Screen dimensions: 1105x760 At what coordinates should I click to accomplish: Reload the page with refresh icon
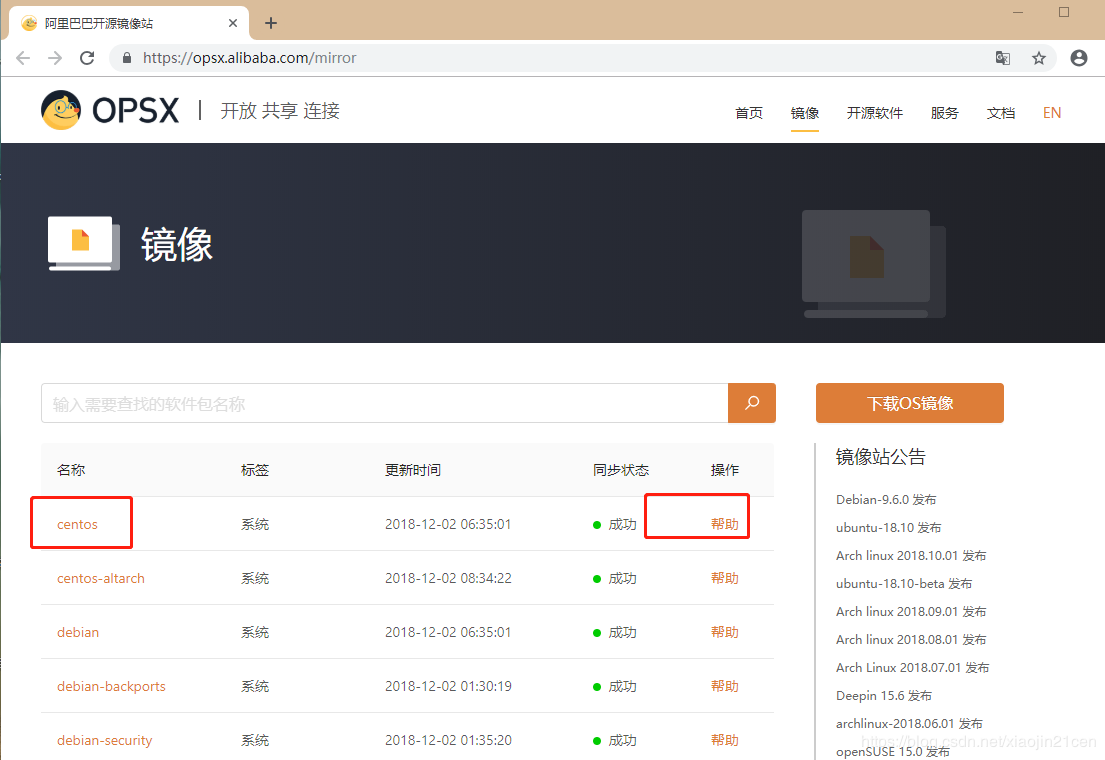[x=87, y=58]
